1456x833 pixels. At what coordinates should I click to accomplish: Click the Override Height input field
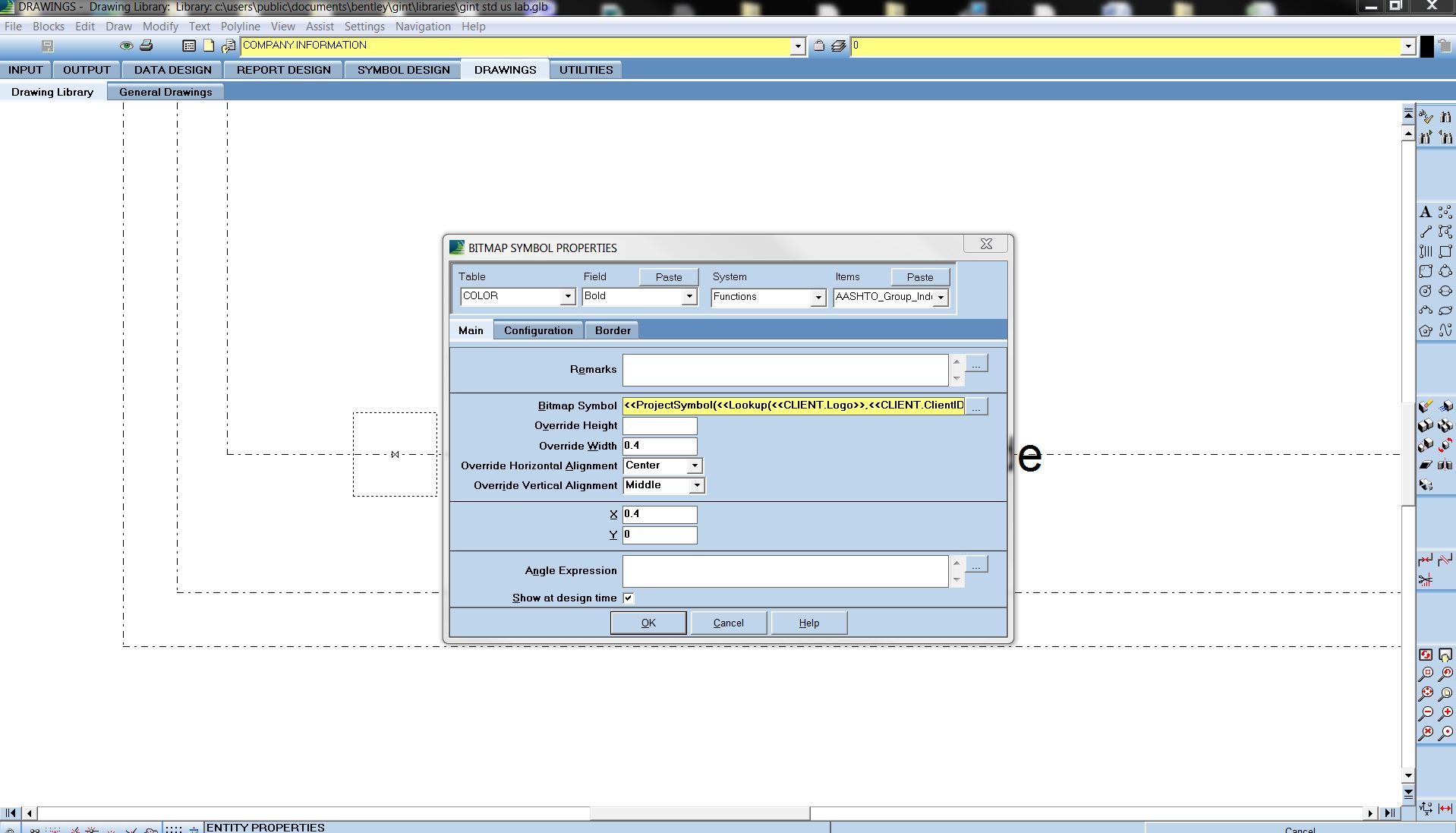coord(660,426)
